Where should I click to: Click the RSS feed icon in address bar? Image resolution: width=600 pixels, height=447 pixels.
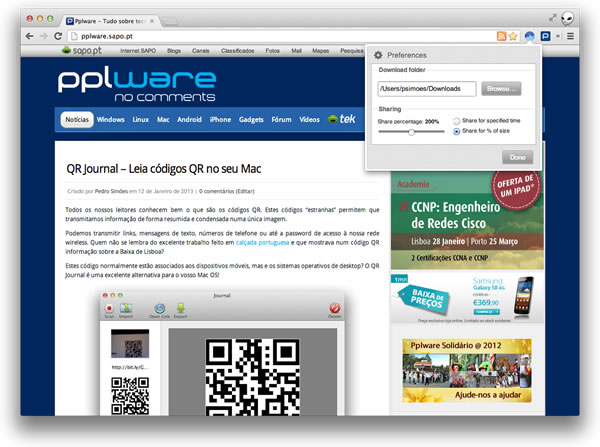(x=502, y=36)
